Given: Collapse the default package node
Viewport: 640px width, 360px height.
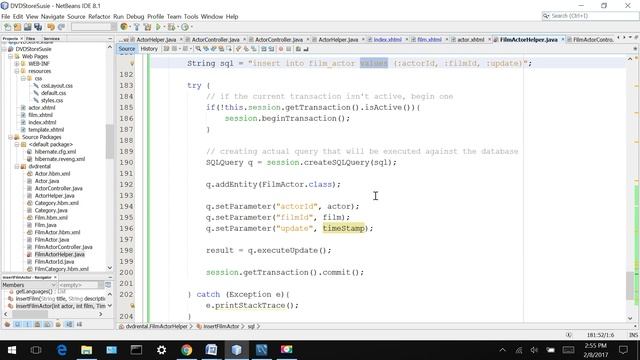Looking at the screenshot, I should [17, 144].
